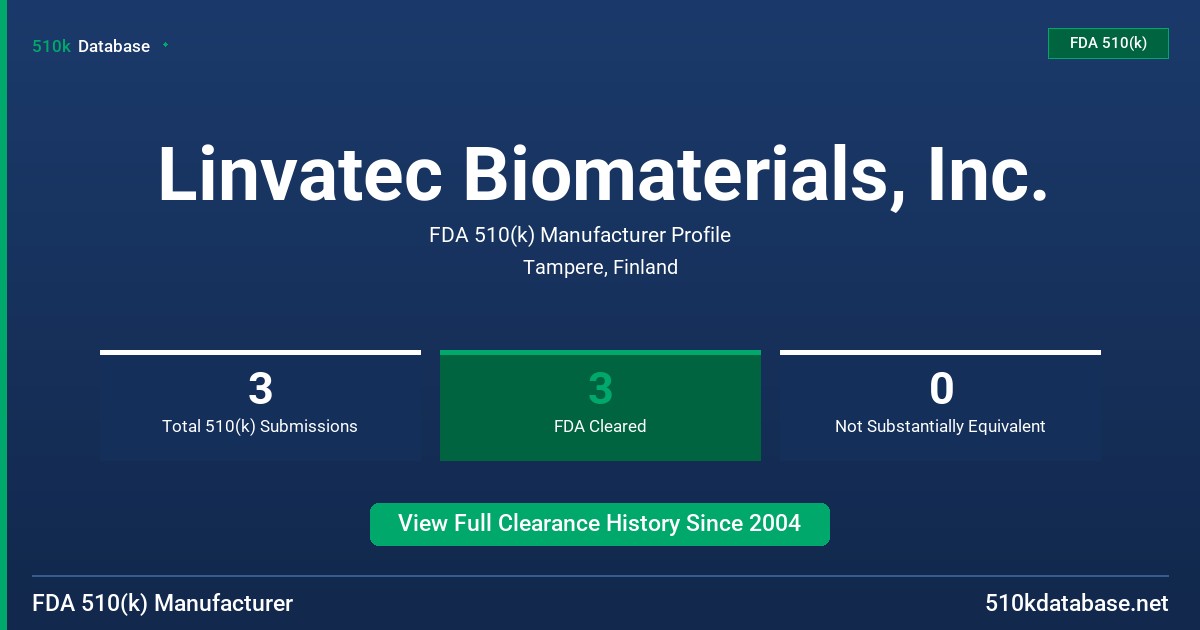Image resolution: width=1200 pixels, height=630 pixels.
Task: Click the FDA 510(k) Manufacturer footer text
Action: 163,603
